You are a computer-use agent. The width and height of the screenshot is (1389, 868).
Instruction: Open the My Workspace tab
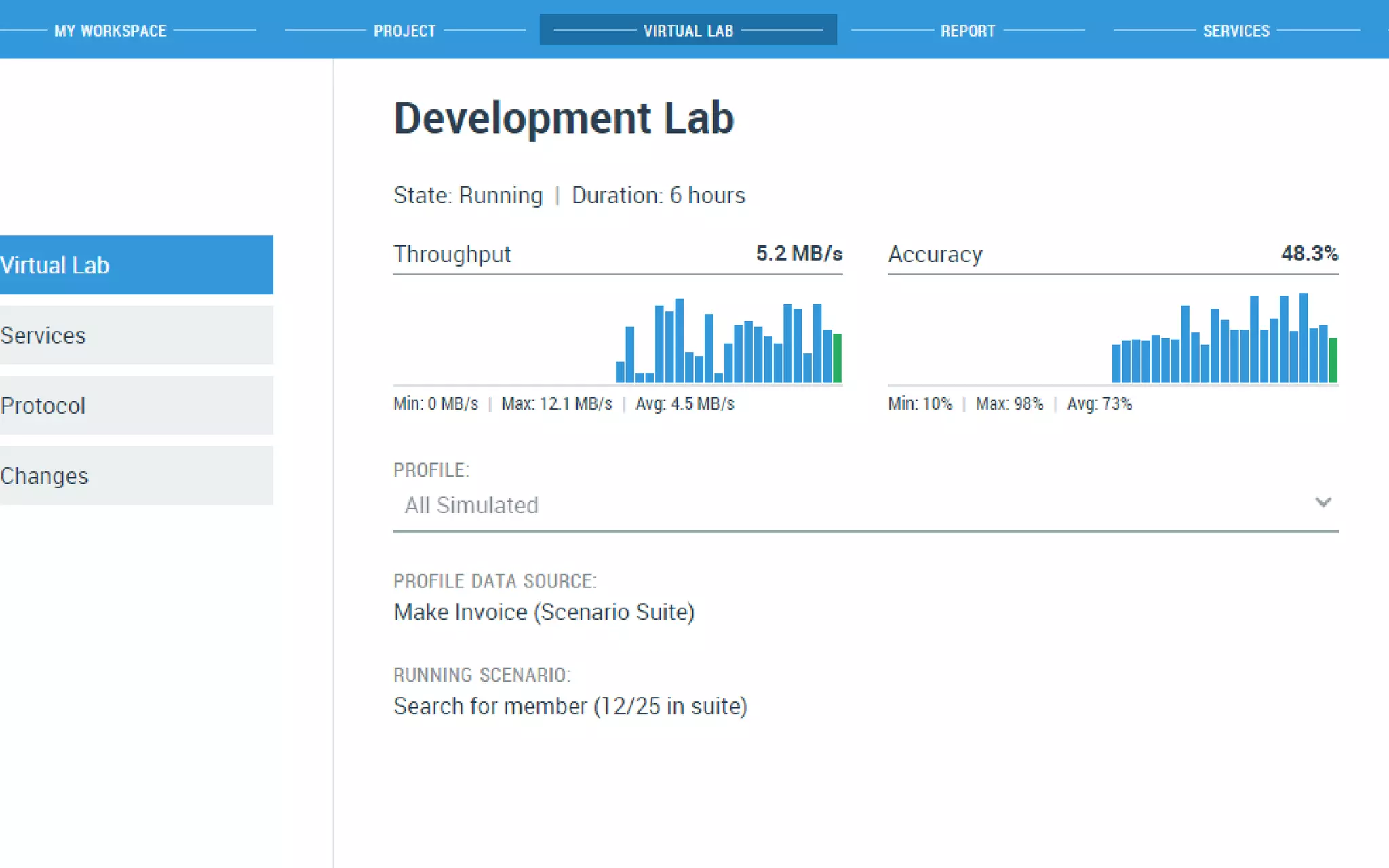coord(111,31)
